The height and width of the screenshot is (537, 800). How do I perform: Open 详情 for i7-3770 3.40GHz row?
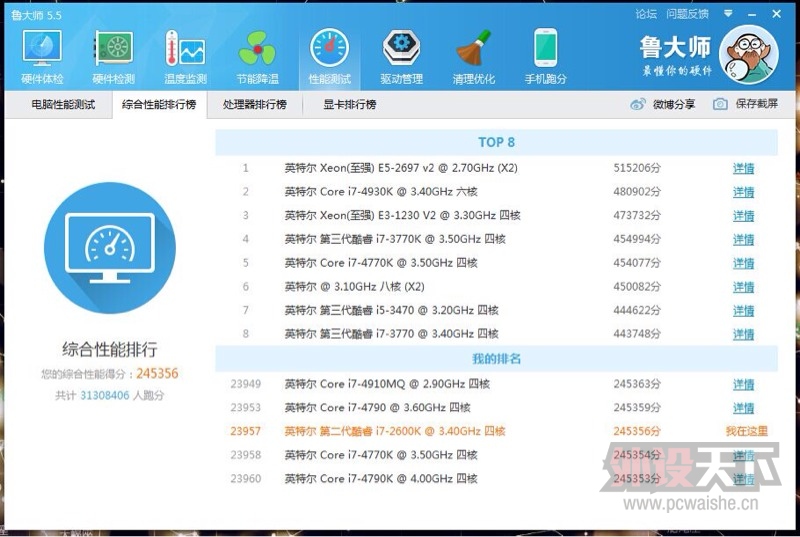743,334
